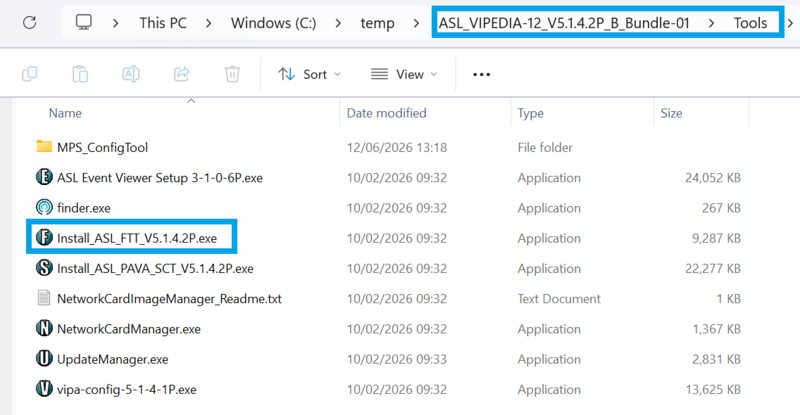This screenshot has width=800, height=415.
Task: Open the View dropdown
Action: pyautogui.click(x=404, y=75)
